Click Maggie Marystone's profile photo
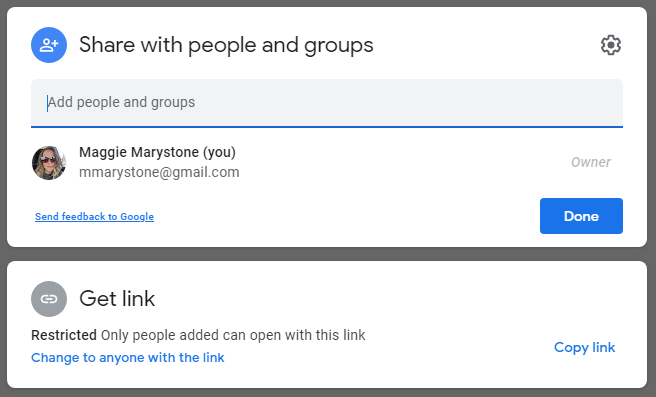 pos(49,163)
